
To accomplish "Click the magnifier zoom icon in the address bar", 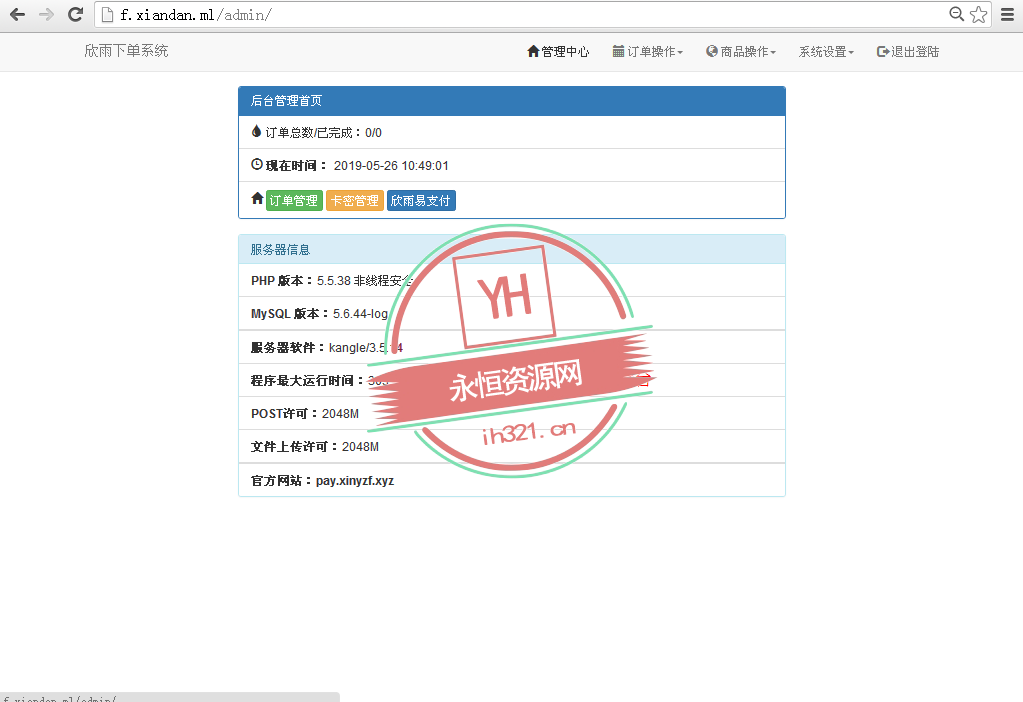I will pos(956,14).
